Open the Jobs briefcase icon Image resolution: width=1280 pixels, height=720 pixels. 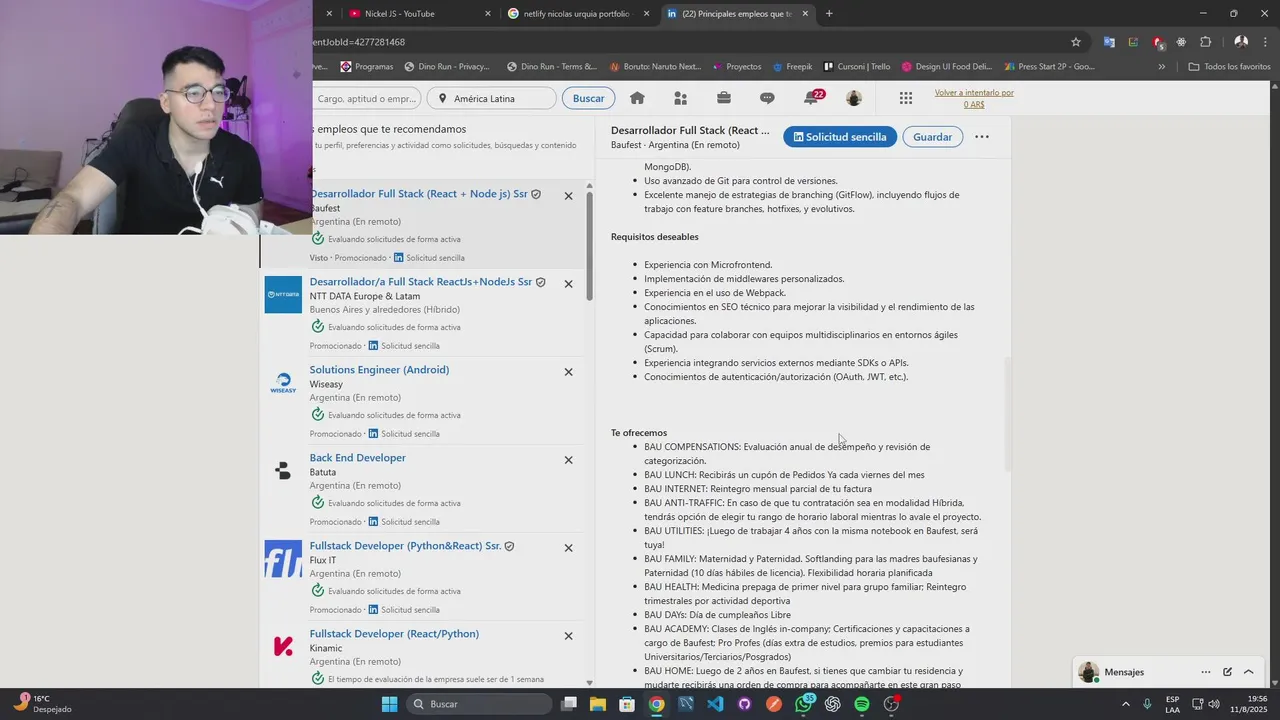click(724, 98)
